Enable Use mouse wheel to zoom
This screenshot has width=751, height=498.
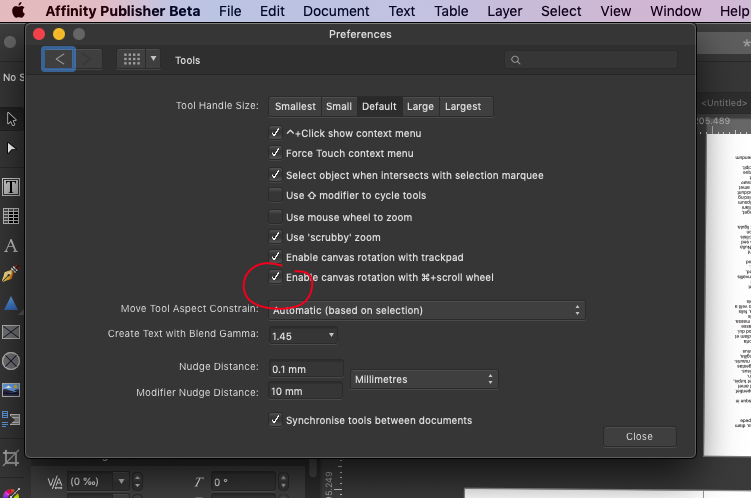tap(275, 217)
